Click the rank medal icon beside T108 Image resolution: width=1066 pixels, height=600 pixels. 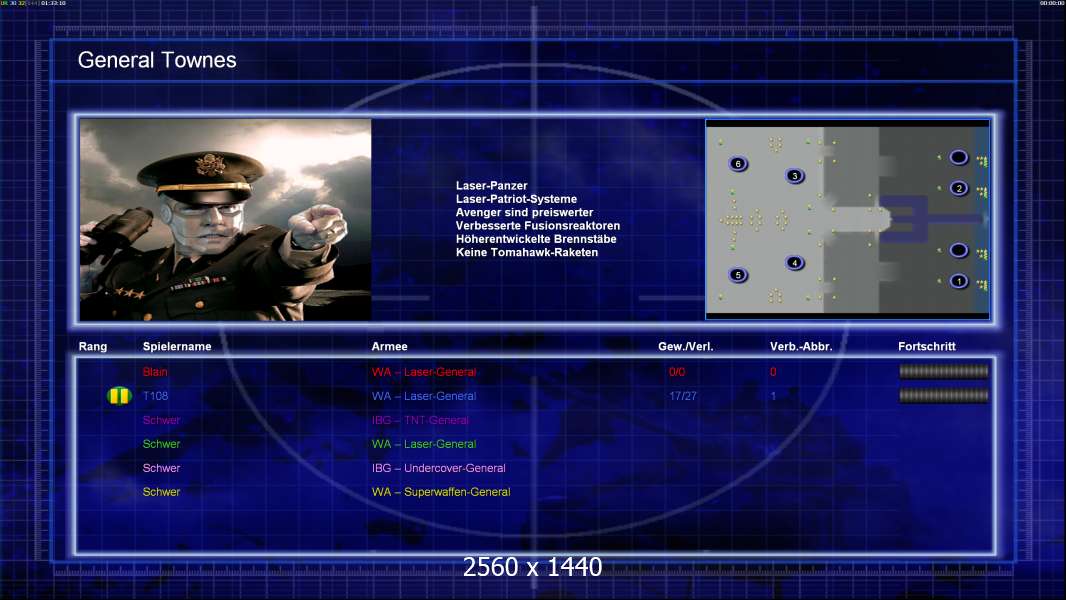coord(119,395)
